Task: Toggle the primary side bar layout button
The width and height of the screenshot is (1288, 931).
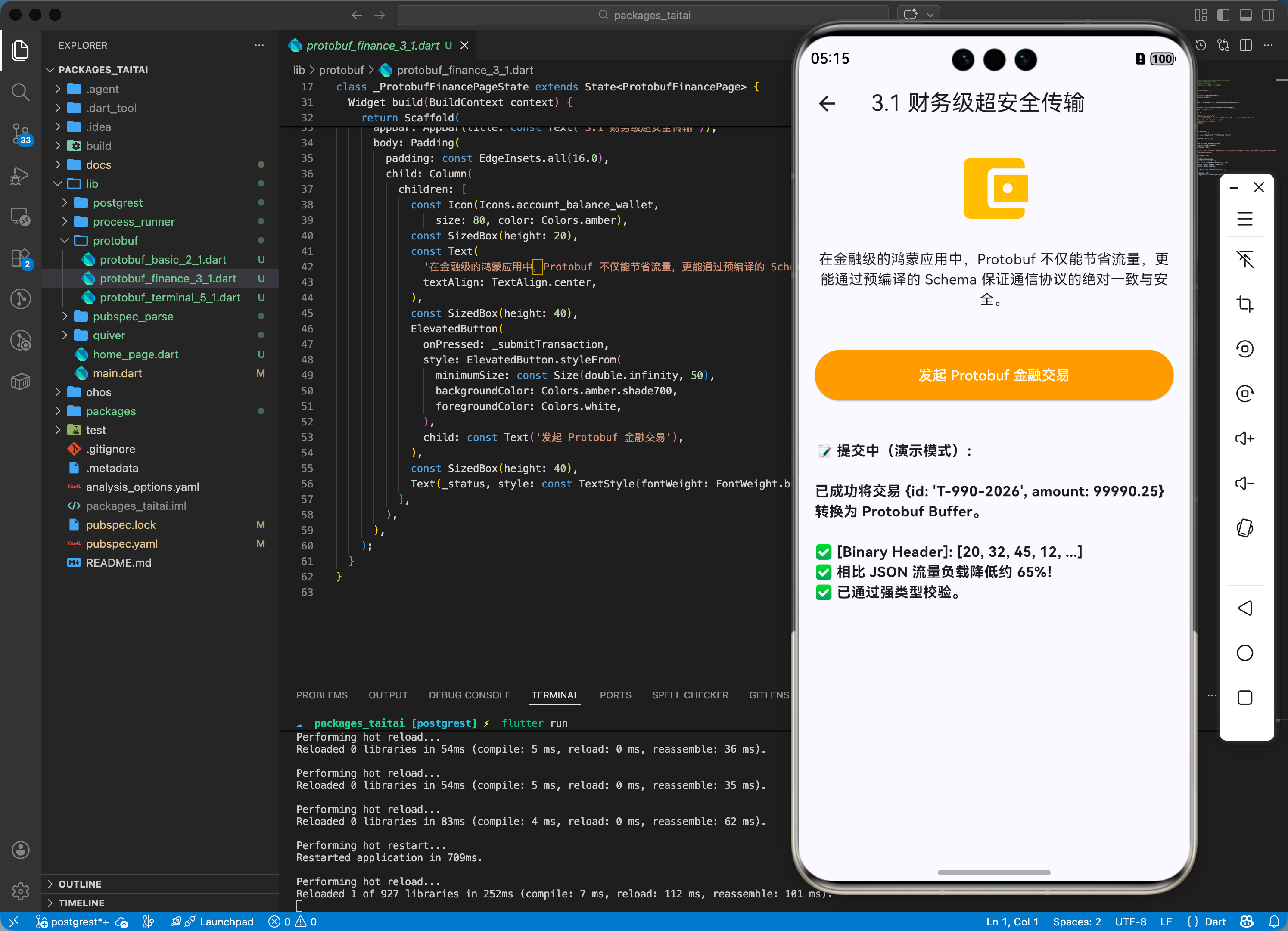Action: pos(1223,16)
